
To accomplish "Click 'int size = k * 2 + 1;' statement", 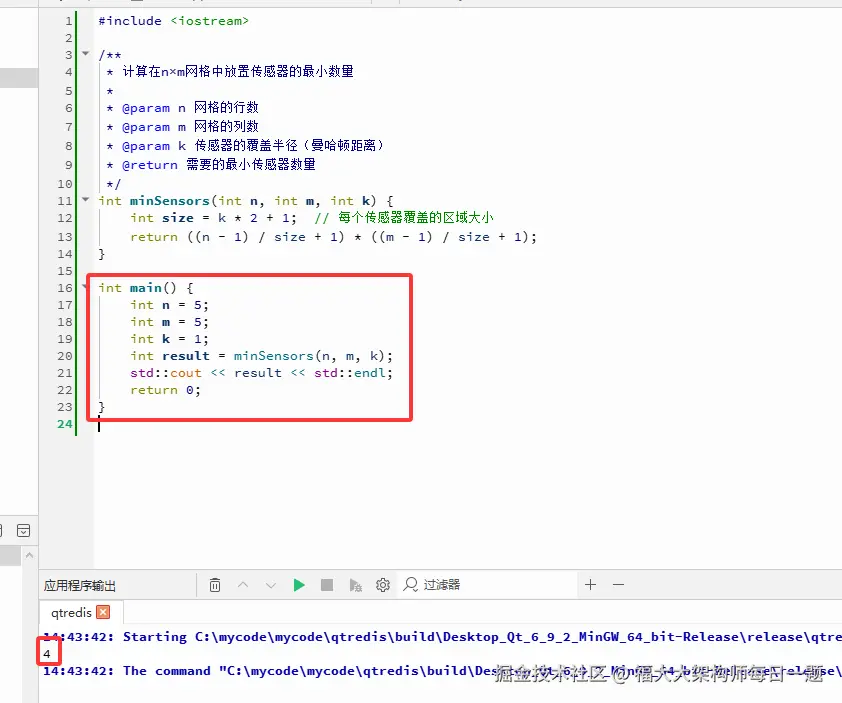I will click(213, 218).
